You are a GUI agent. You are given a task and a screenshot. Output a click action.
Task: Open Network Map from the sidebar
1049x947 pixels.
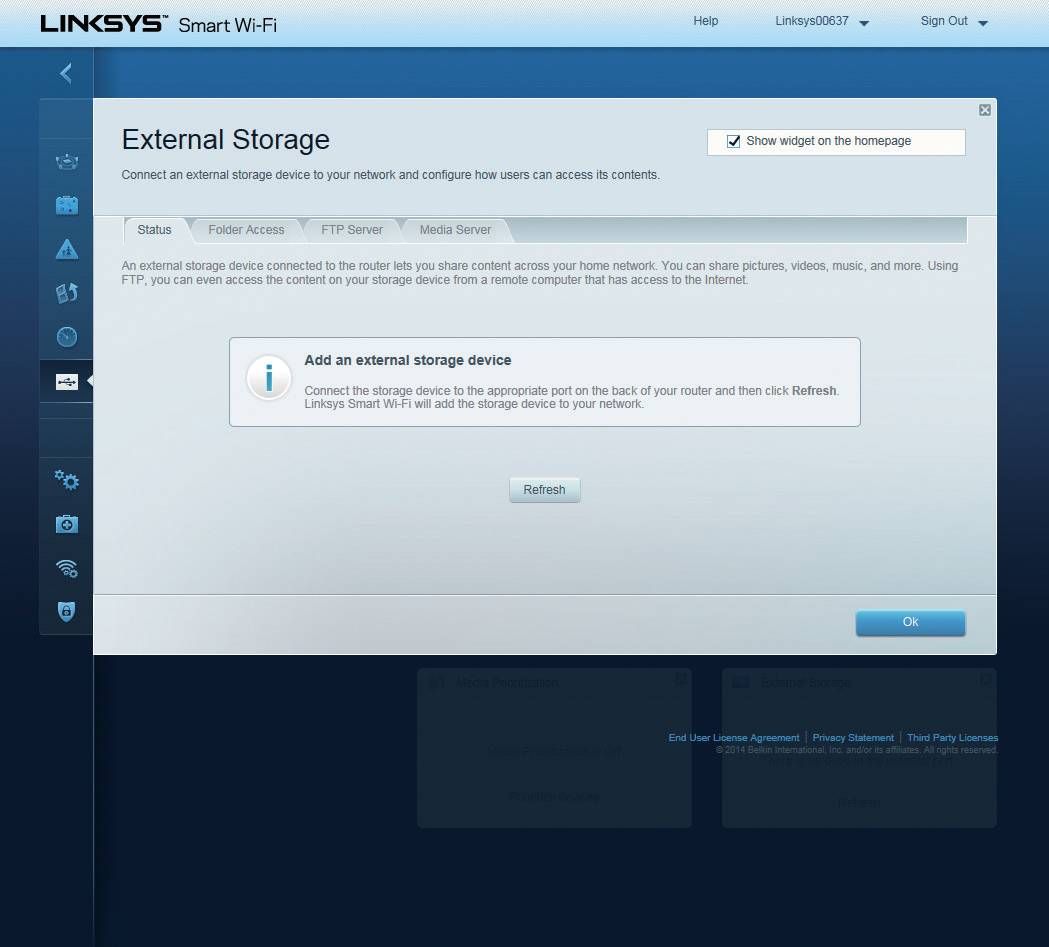tap(66, 162)
